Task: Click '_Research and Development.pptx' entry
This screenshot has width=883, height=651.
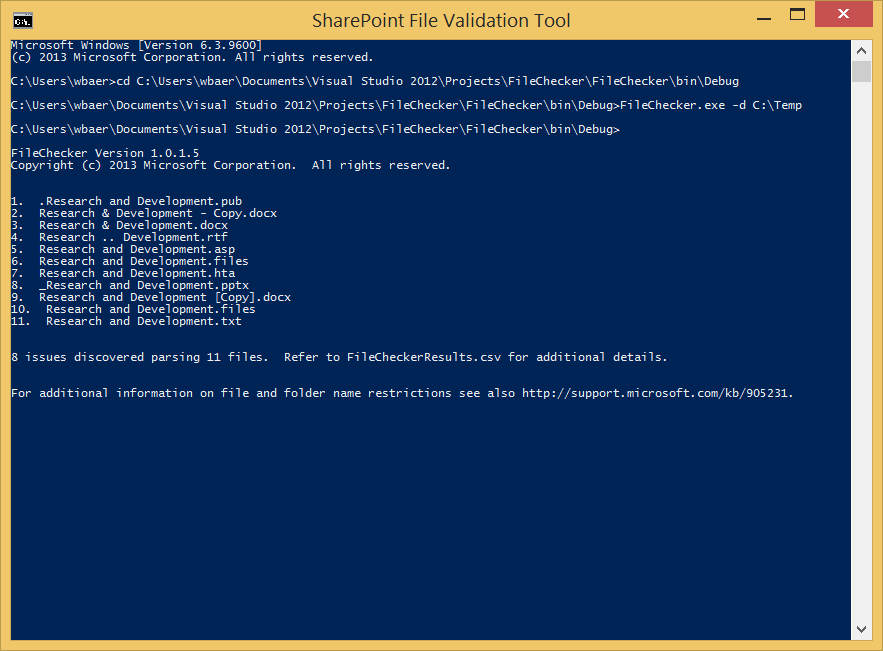Action: 144,285
